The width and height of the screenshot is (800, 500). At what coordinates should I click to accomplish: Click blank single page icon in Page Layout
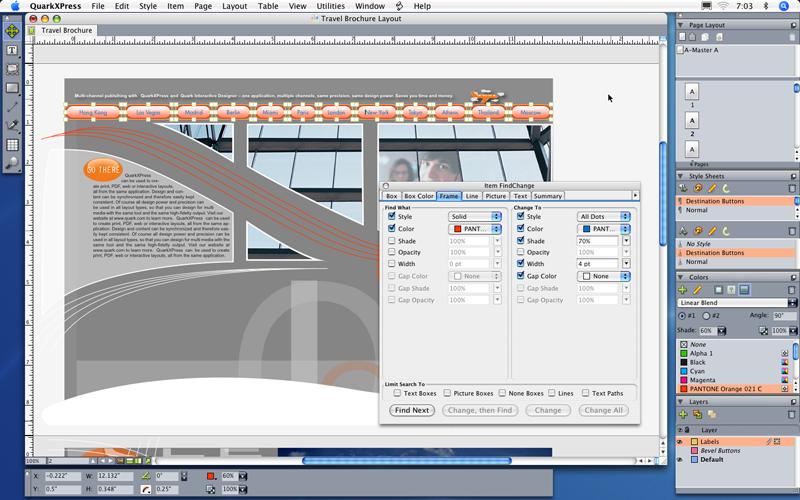[682, 37]
